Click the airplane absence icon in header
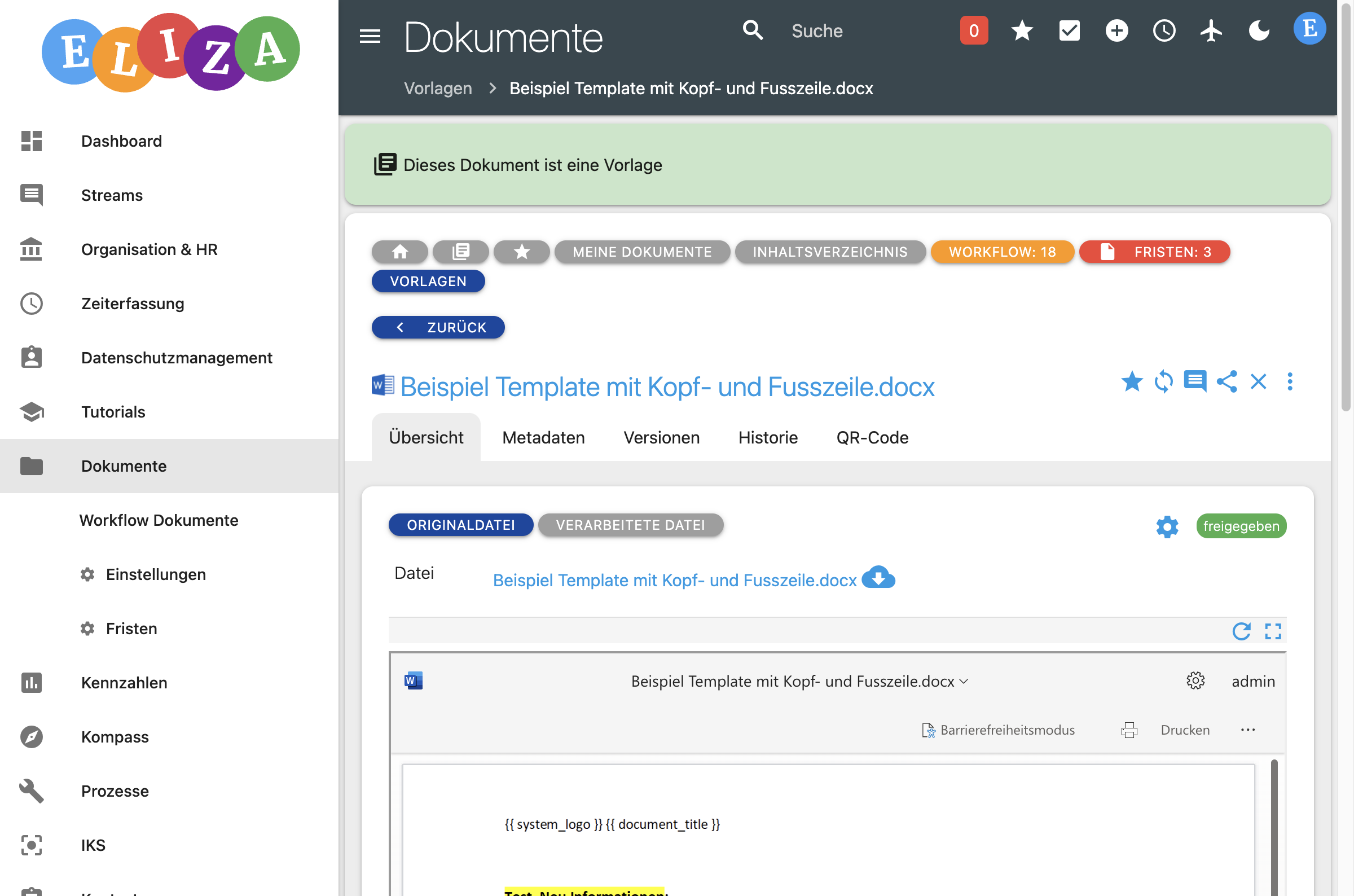 point(1211,30)
